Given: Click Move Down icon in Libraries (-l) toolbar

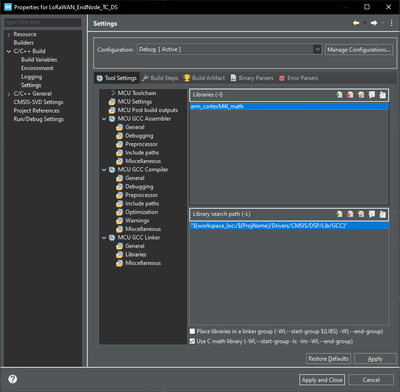Looking at the screenshot, I should (383, 95).
